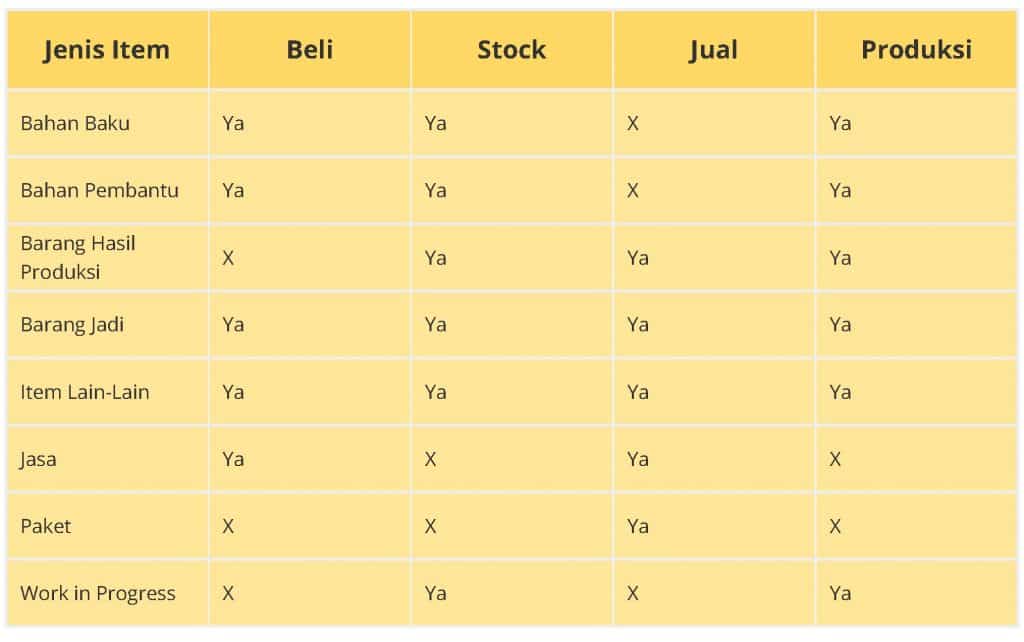Click the Barang Jadi row label
This screenshot has width=1024, height=642.
coord(72,325)
